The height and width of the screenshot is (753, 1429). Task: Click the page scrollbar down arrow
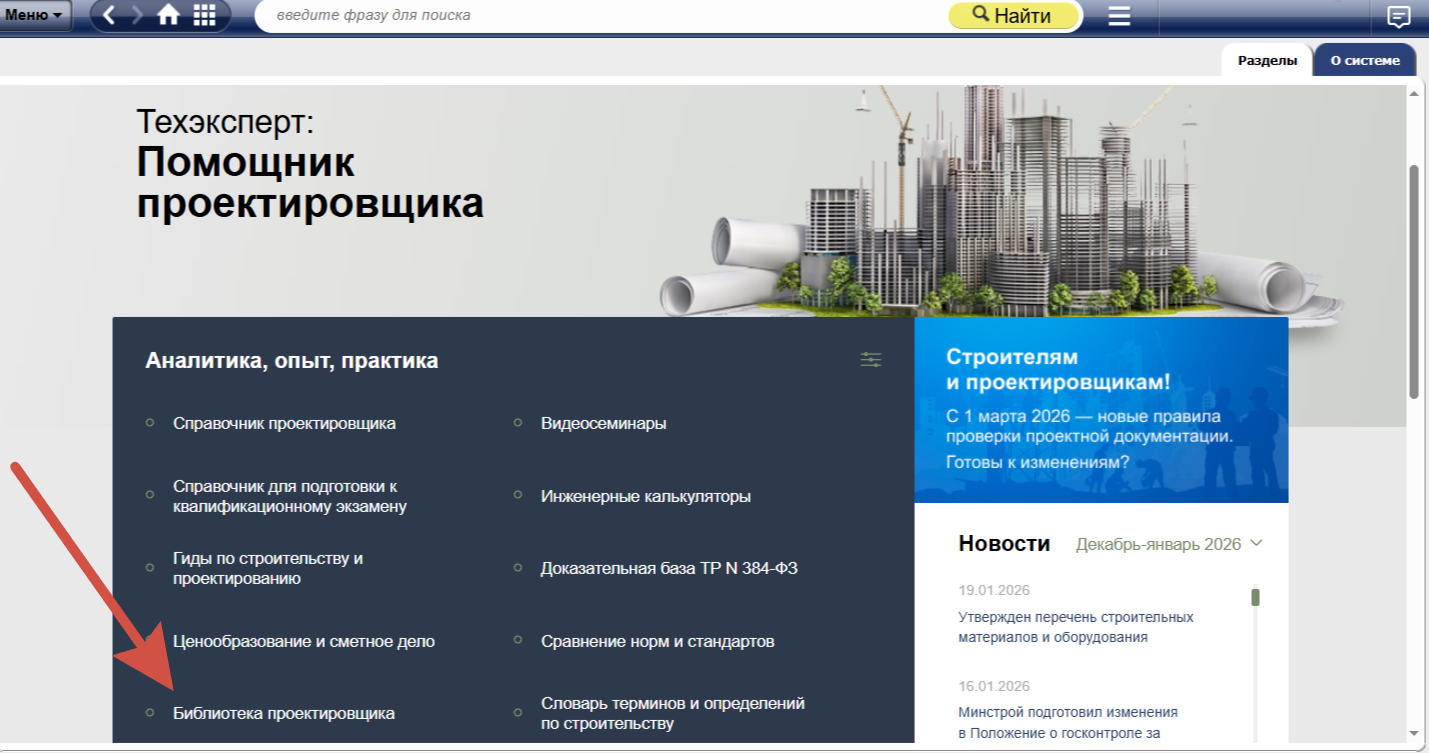(1414, 733)
